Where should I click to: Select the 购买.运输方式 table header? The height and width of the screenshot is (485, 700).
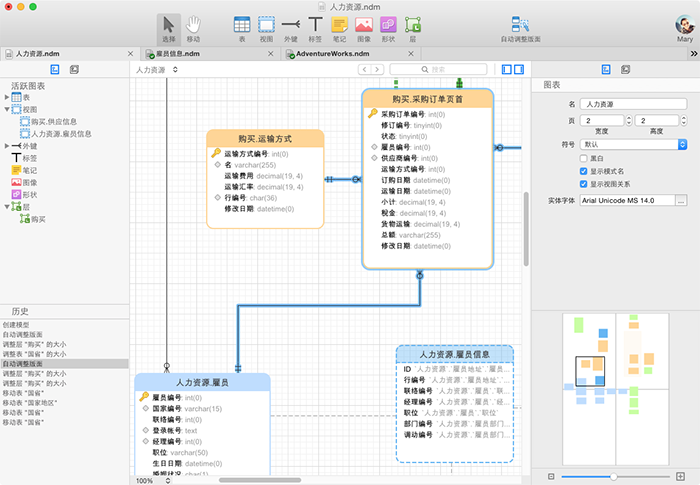pos(265,139)
